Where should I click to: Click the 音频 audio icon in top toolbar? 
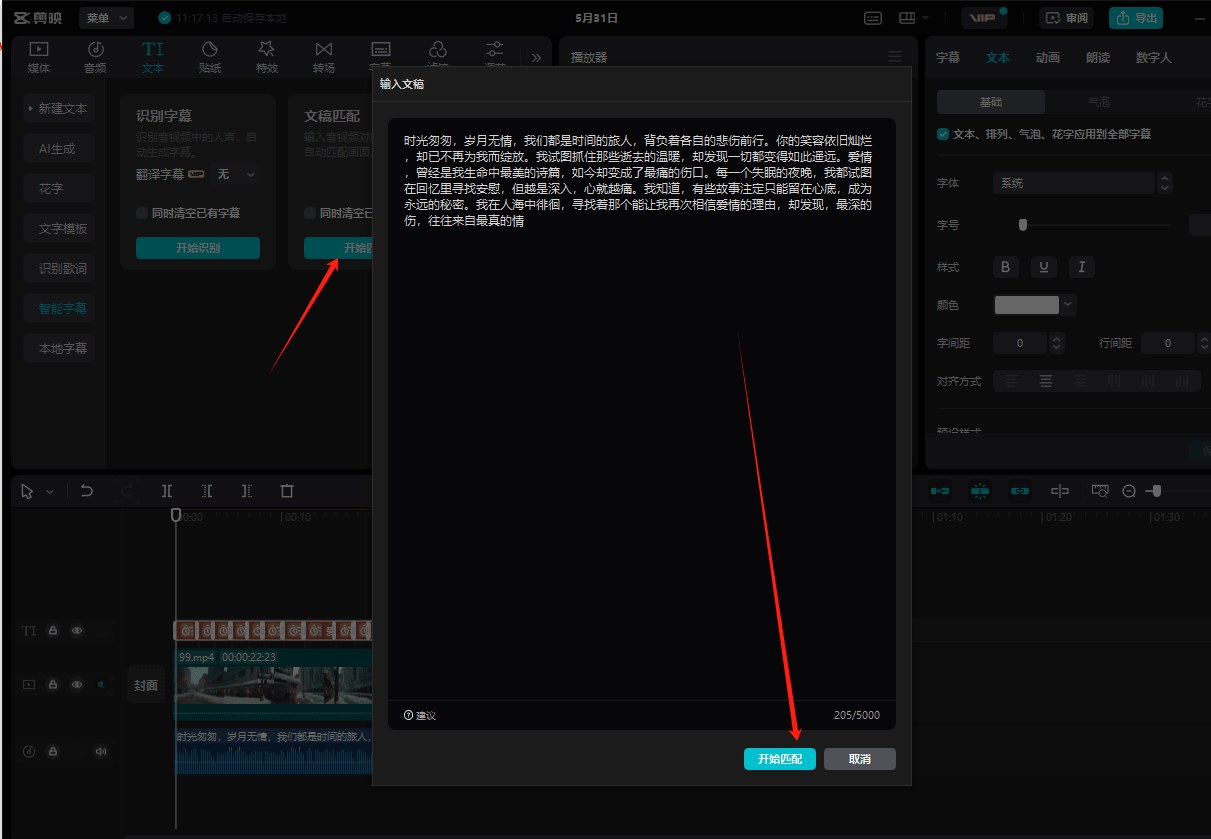[x=95, y=57]
